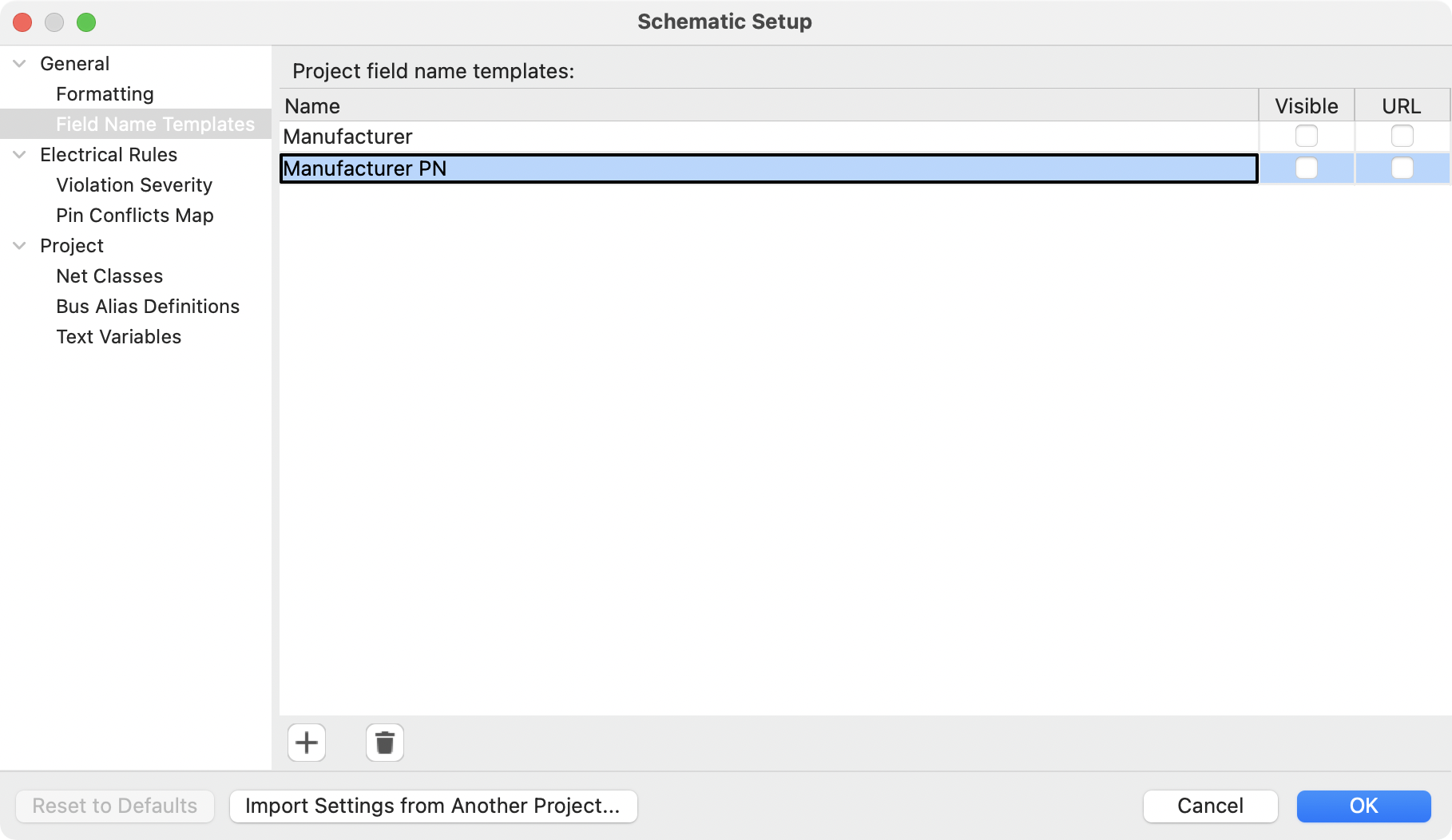Import Settings from Another Project

tap(433, 806)
